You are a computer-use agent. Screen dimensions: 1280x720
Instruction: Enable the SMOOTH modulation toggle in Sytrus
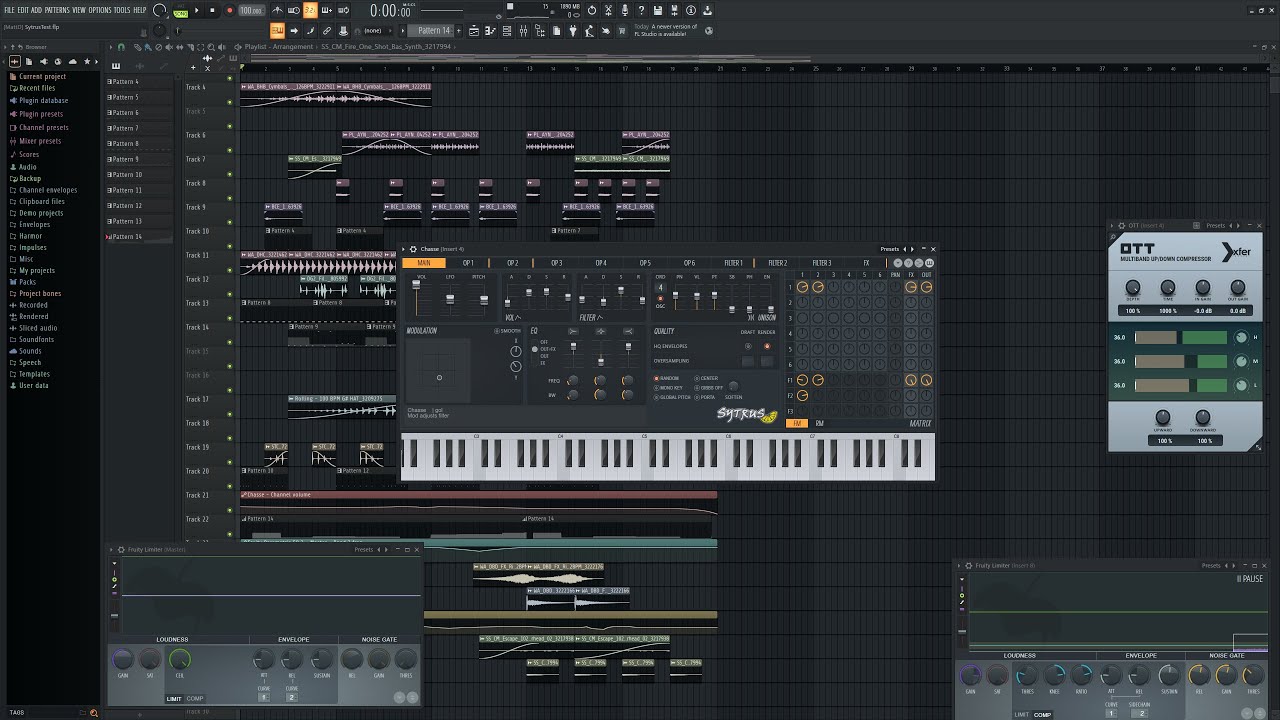[x=508, y=331]
